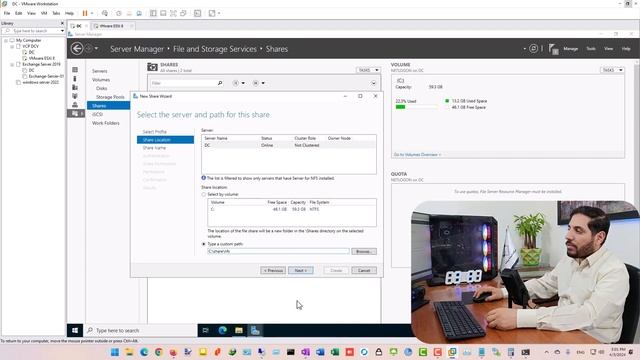Screen dimensions: 640x360
Task: Click the Shares filter text box
Action: [x=183, y=83]
